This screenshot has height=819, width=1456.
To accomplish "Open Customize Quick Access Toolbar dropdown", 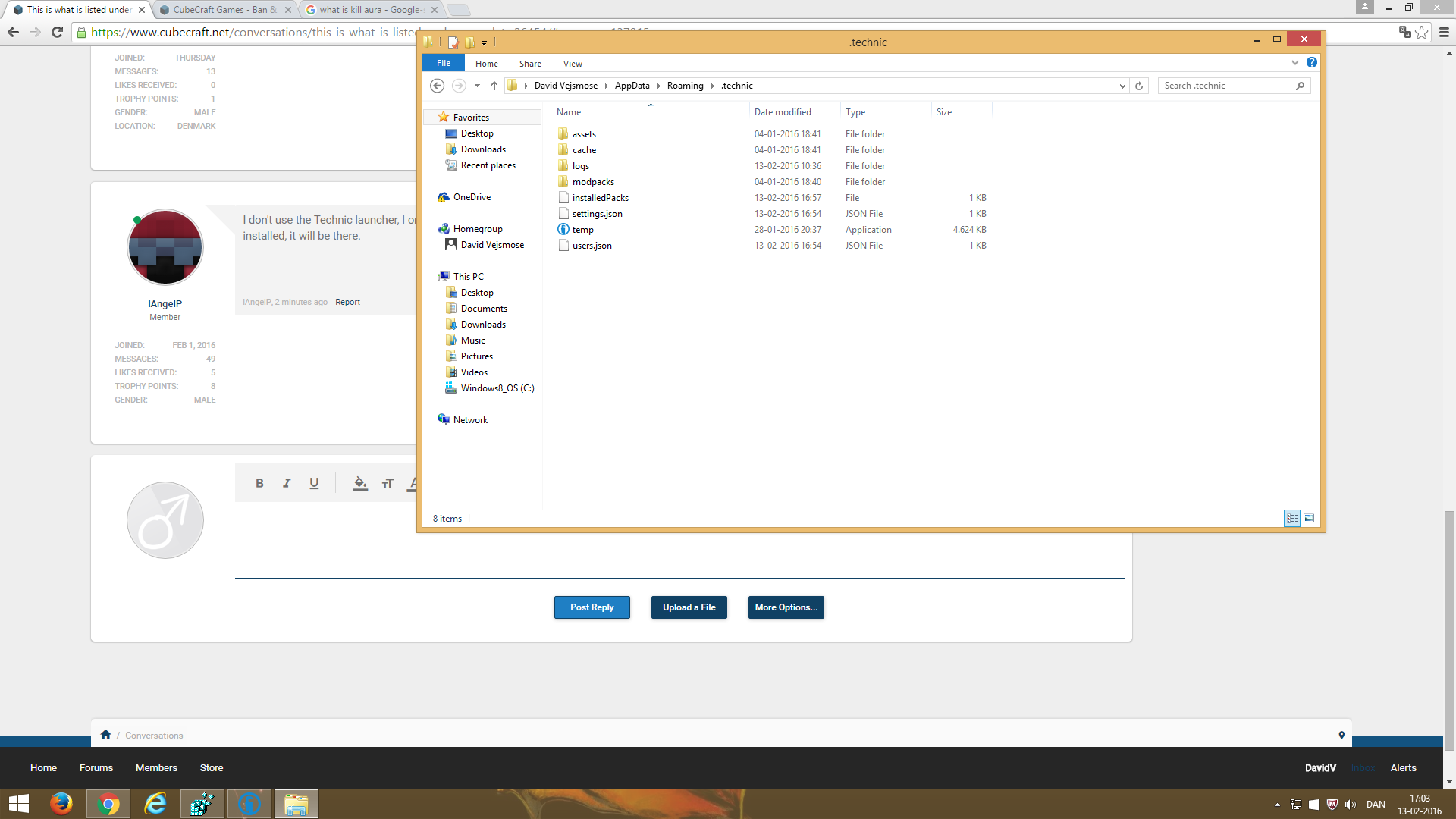I will 485,43.
